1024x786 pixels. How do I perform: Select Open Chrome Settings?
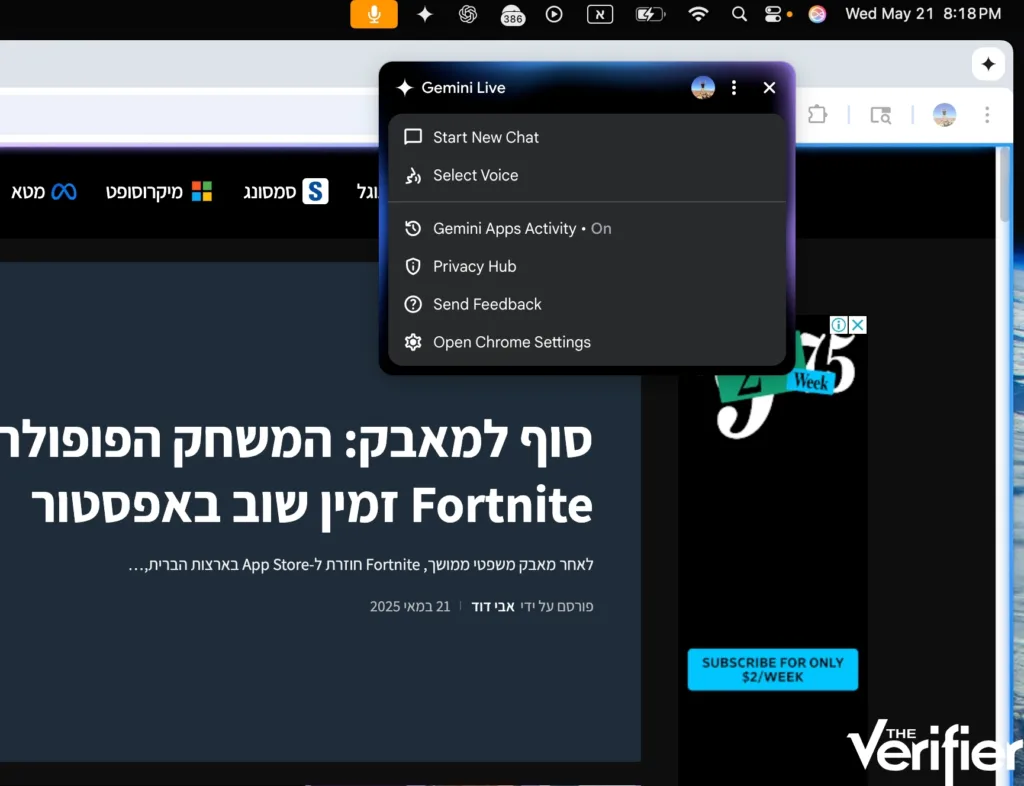[586, 342]
